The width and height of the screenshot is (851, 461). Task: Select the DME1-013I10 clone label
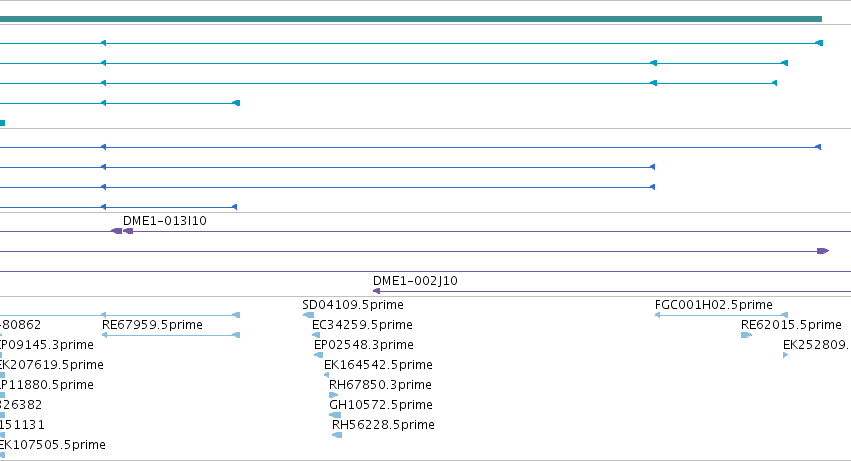point(165,221)
